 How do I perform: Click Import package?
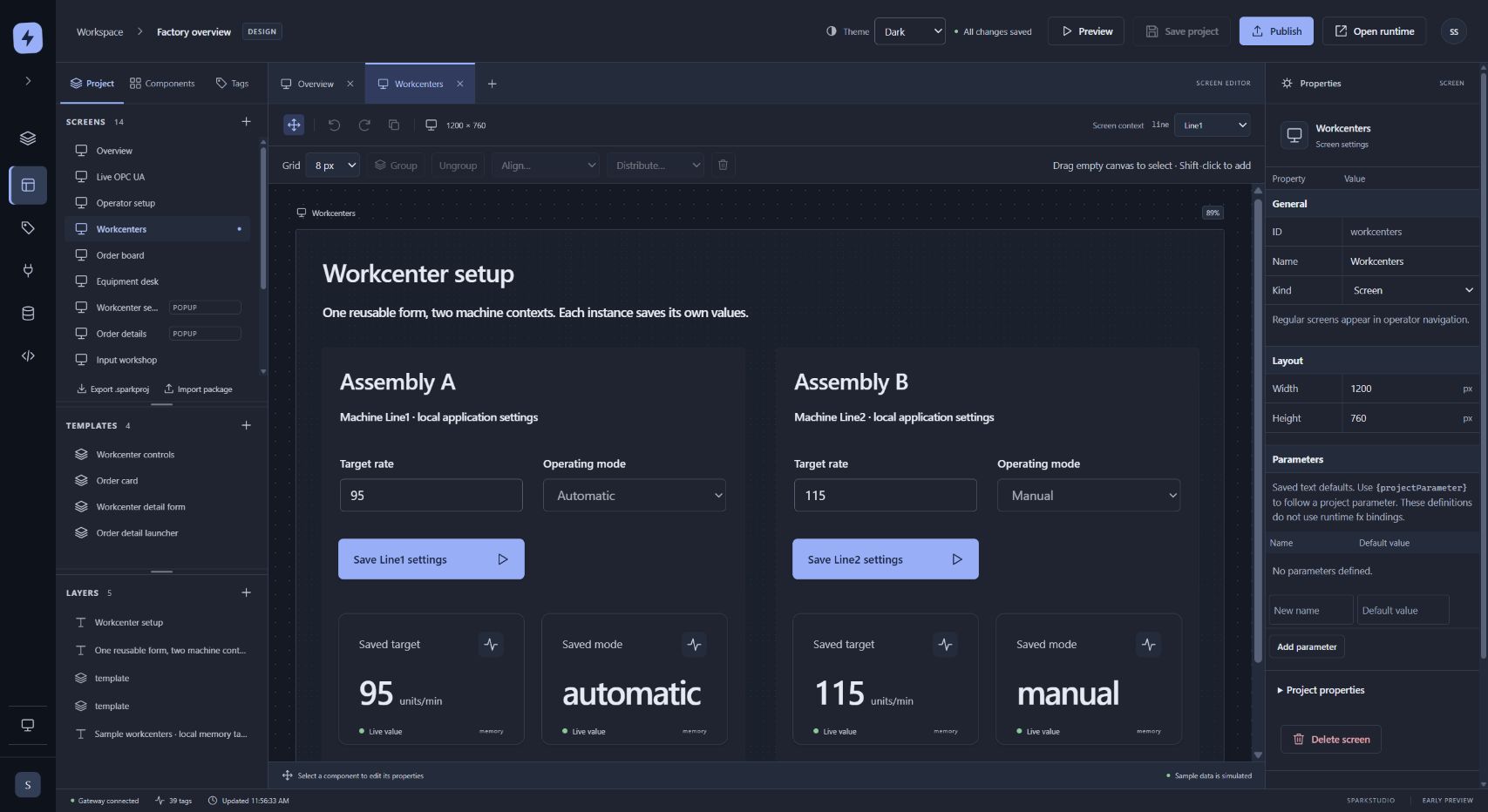coord(198,389)
